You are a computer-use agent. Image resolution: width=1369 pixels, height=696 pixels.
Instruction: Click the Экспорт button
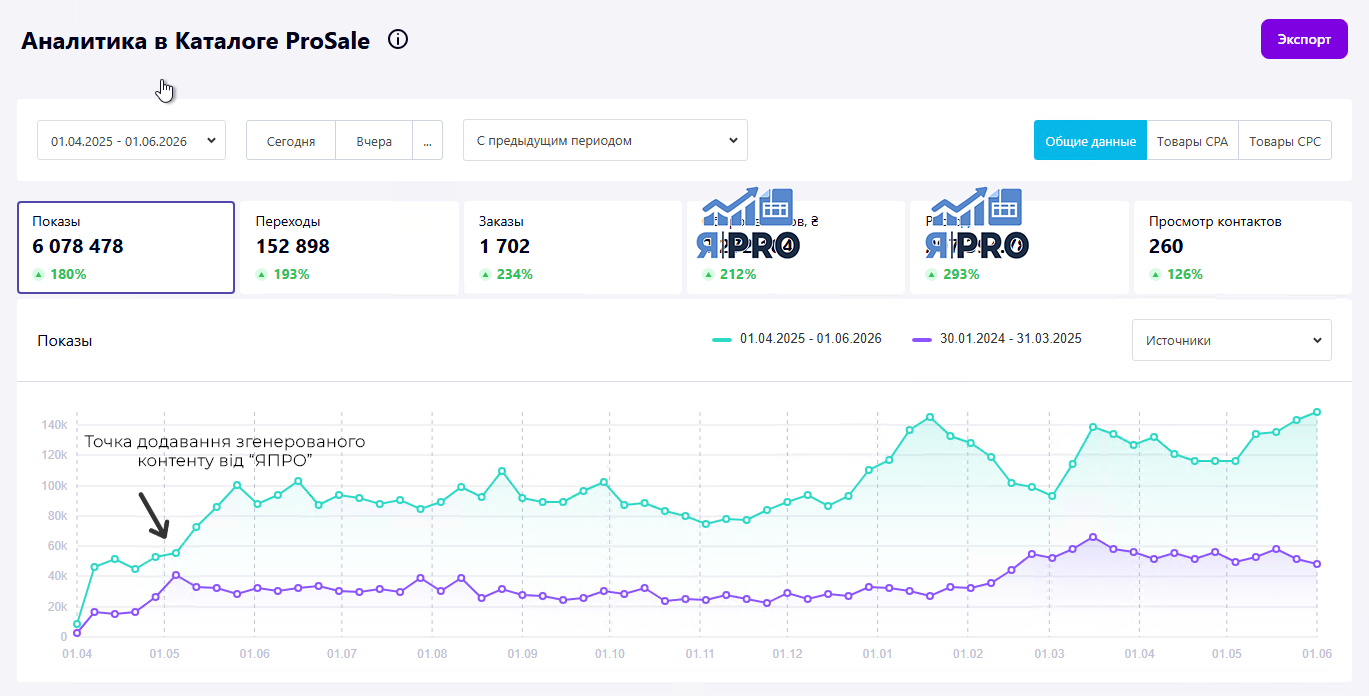point(1304,39)
